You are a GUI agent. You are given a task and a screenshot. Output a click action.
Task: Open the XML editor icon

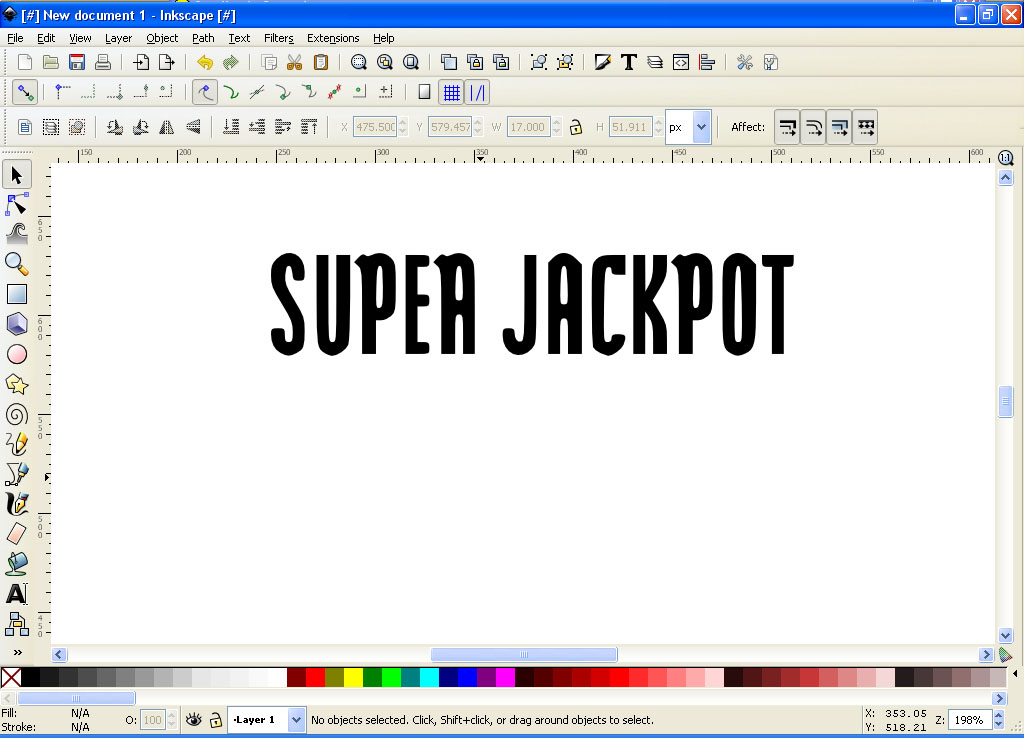(681, 62)
